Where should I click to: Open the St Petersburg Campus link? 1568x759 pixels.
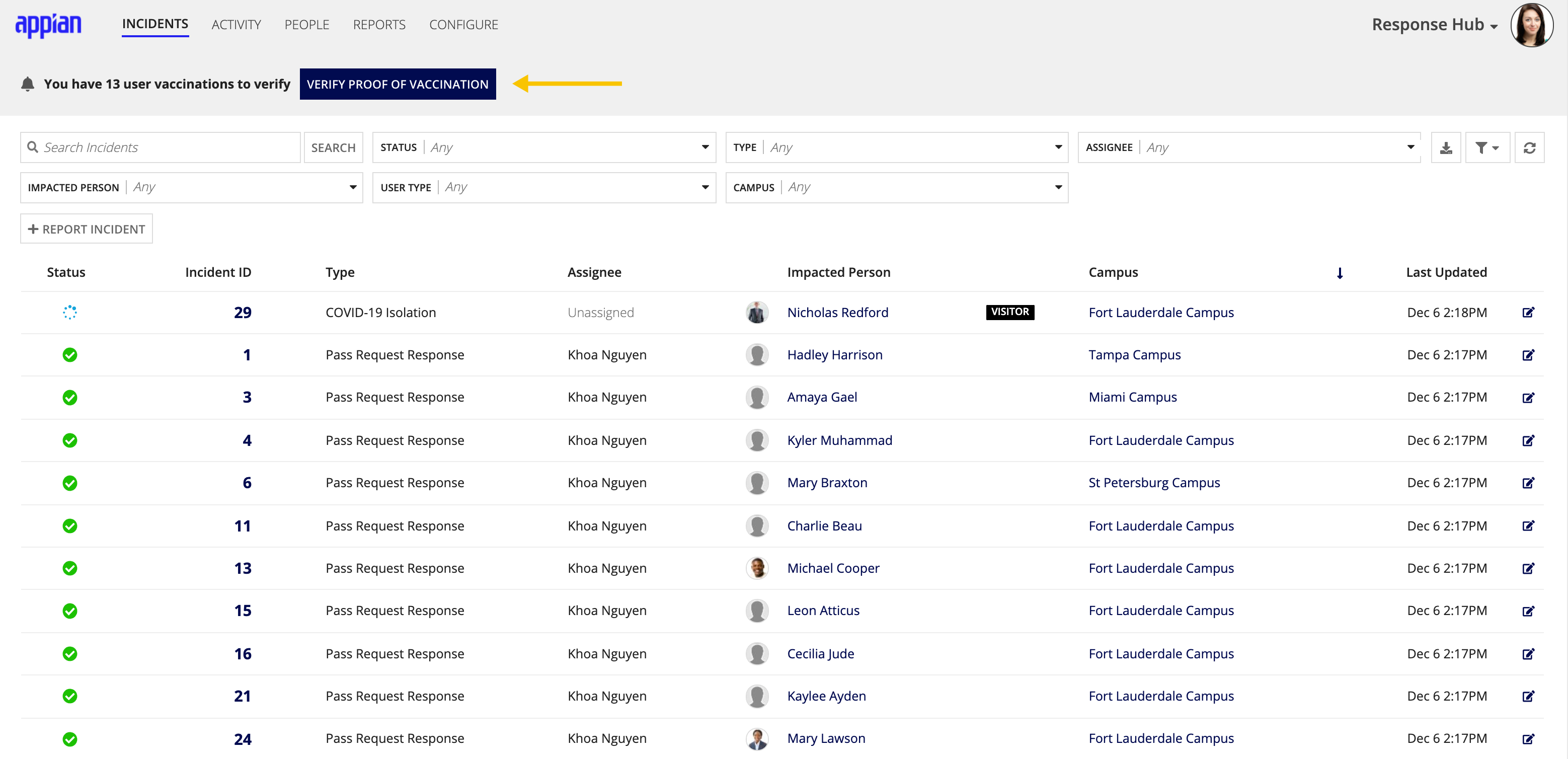point(1154,483)
